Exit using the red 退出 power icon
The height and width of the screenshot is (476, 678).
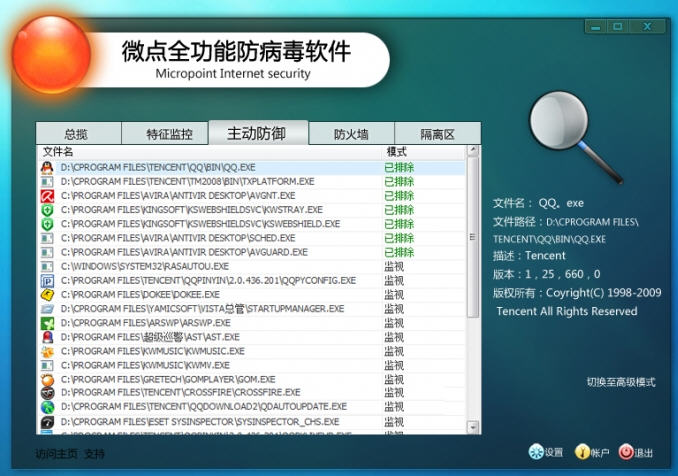point(626,452)
